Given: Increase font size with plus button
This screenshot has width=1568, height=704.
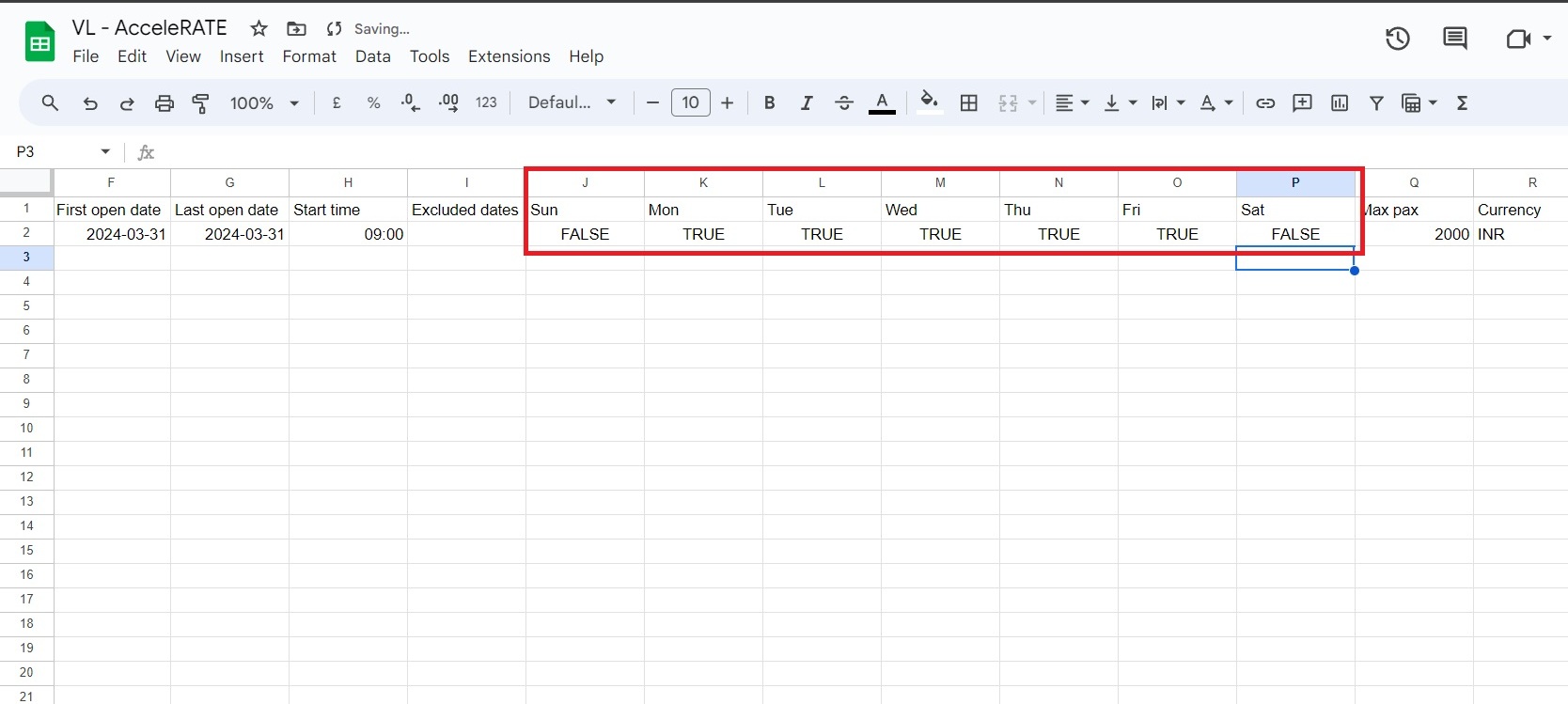Looking at the screenshot, I should (727, 103).
